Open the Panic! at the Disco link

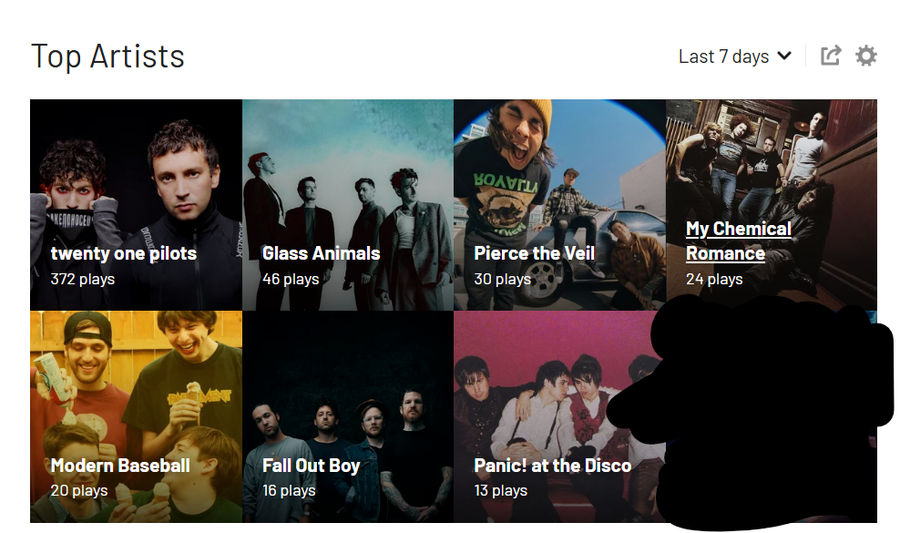(x=552, y=465)
